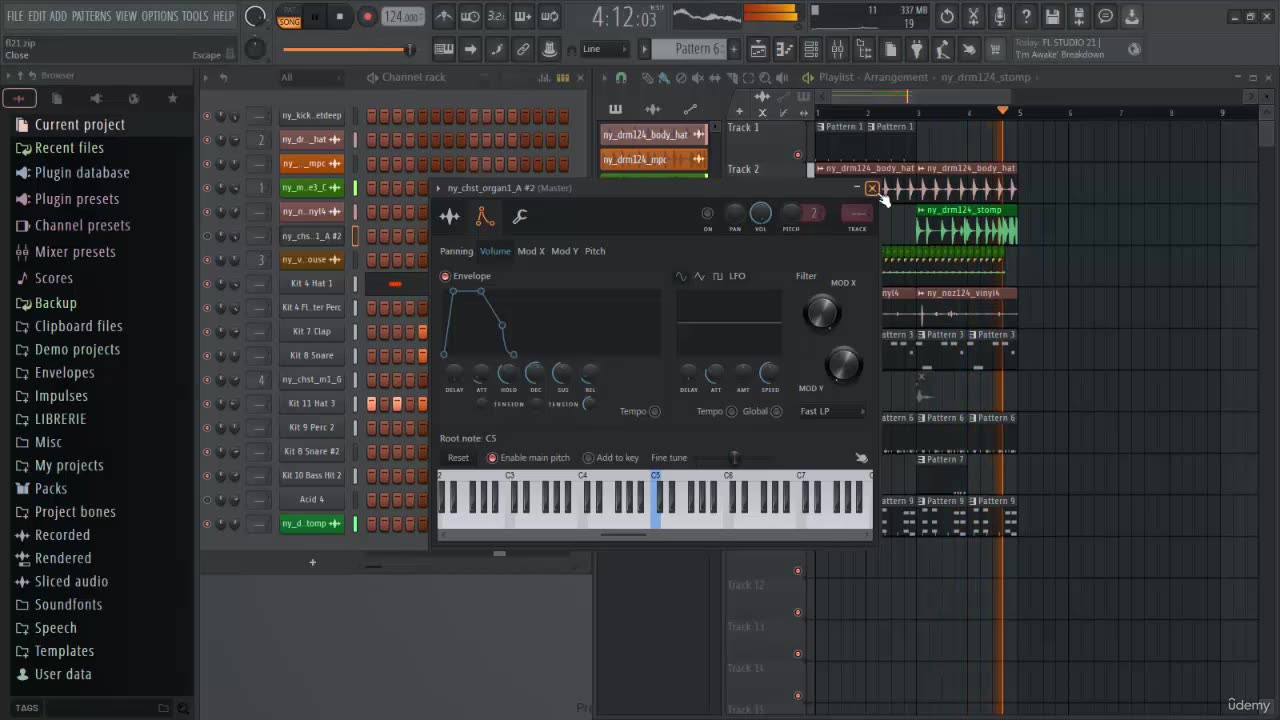Stop playback with the stop button
Screen dimensions: 1280x720
coord(340,17)
